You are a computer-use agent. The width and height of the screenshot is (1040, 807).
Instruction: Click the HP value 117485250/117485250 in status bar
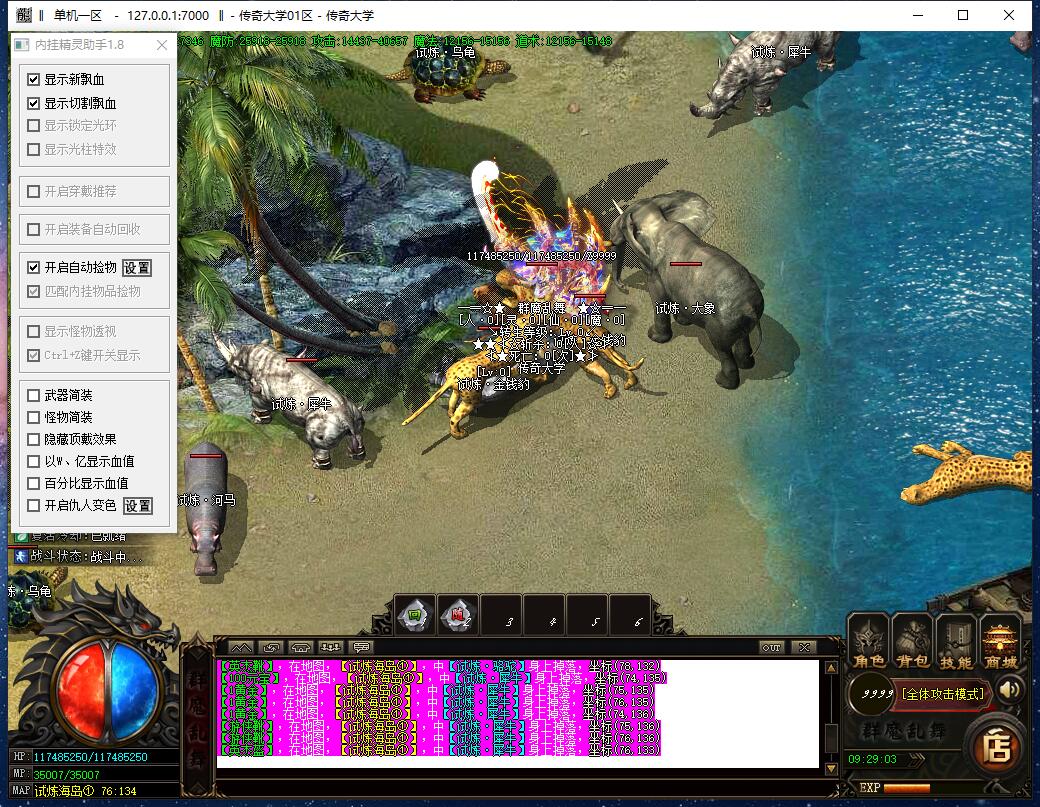90,757
